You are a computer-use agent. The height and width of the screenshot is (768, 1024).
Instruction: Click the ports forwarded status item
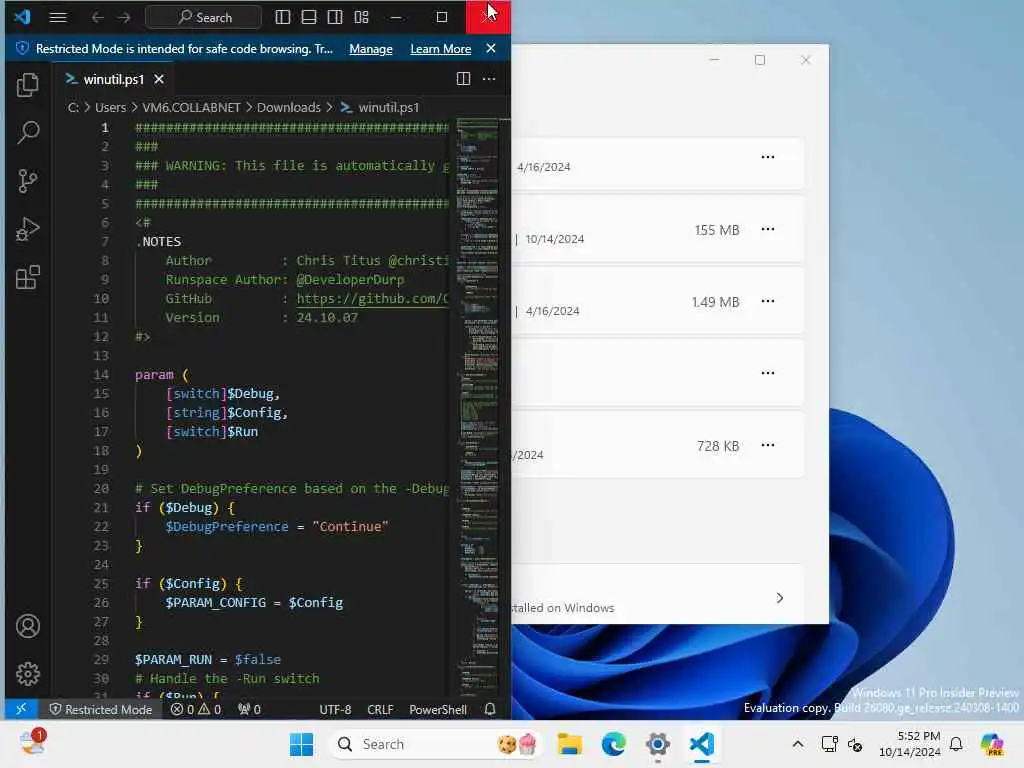[x=249, y=709]
